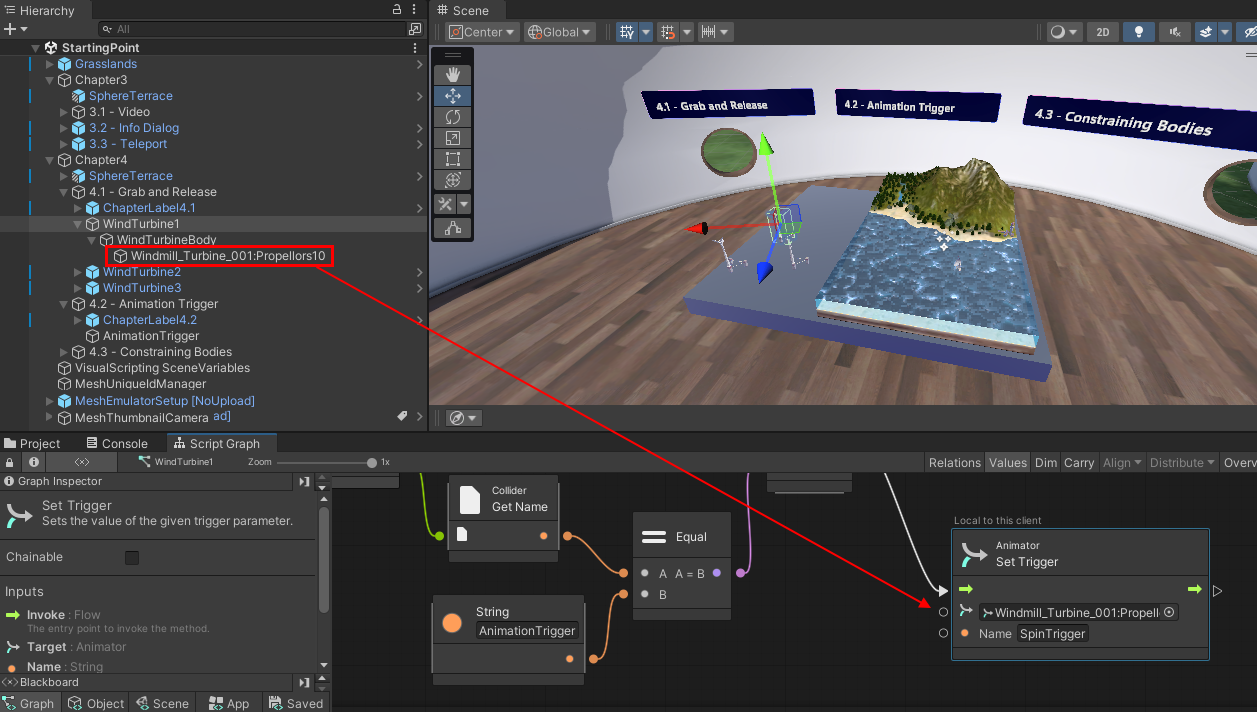Switch to the Object tab in Blackboard
Screen dimensions: 1257x712
(95, 703)
